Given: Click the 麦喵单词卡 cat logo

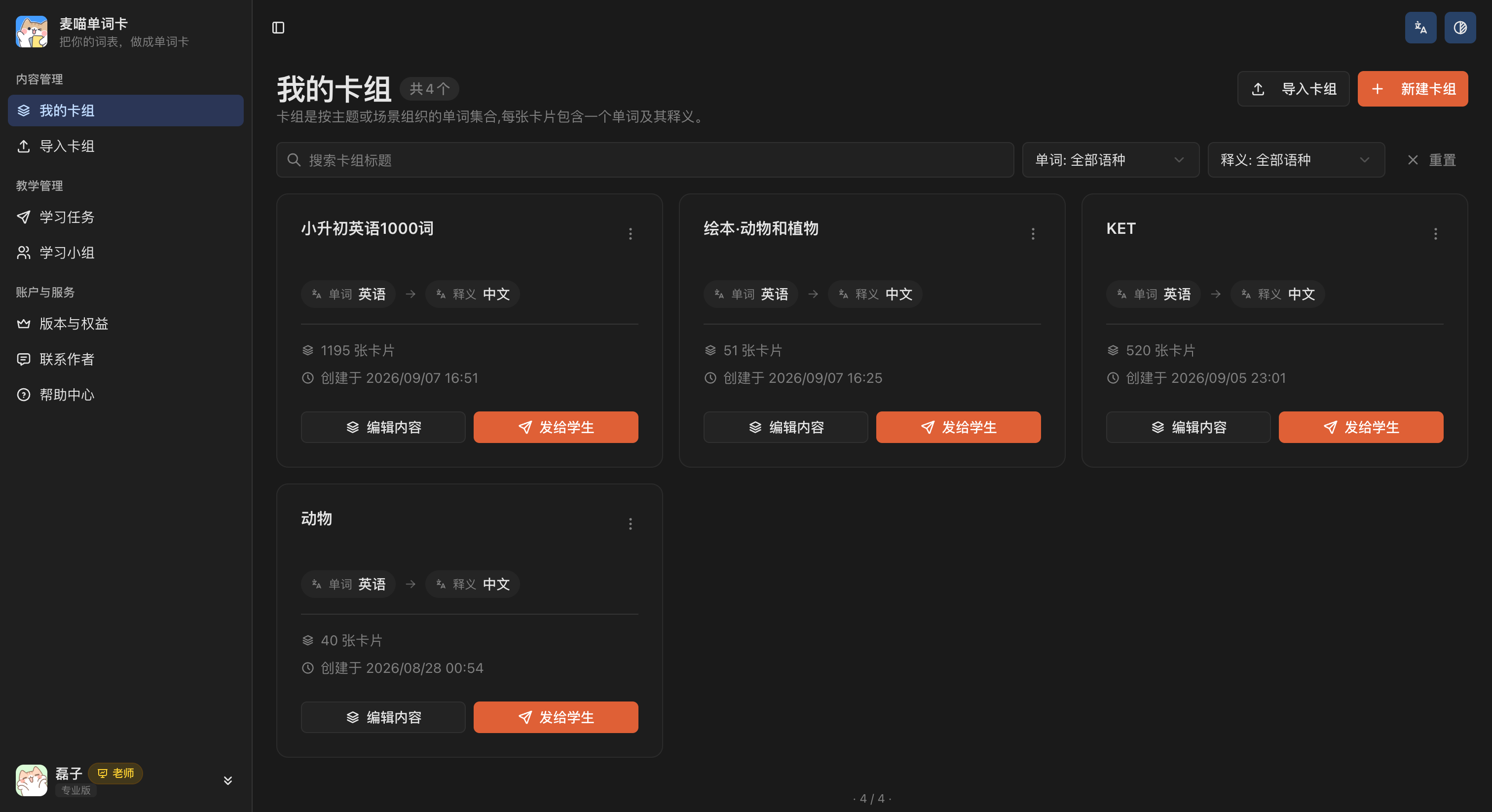Looking at the screenshot, I should point(31,32).
